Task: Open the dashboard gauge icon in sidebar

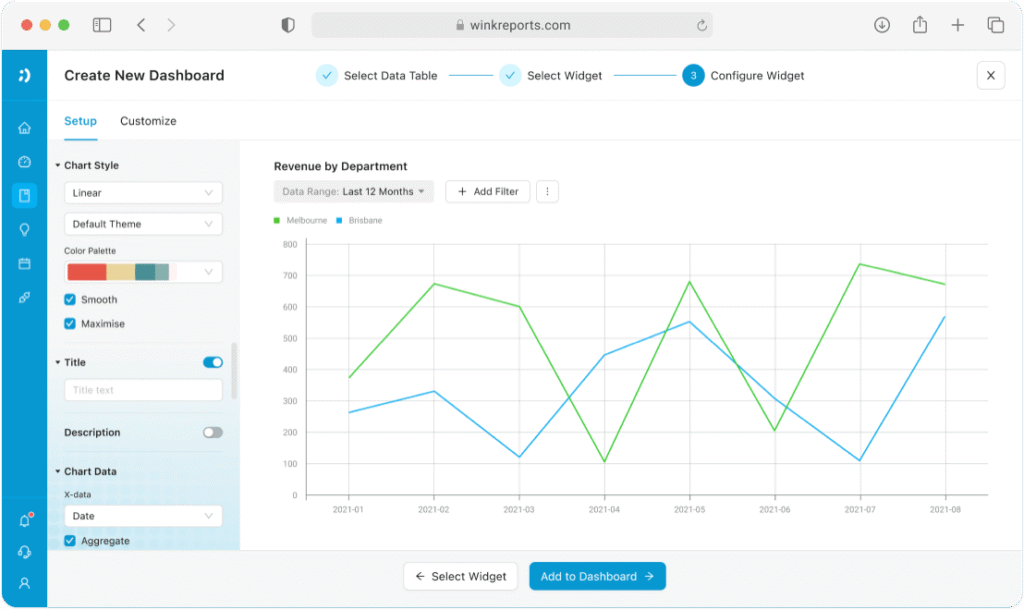Action: coord(24,162)
